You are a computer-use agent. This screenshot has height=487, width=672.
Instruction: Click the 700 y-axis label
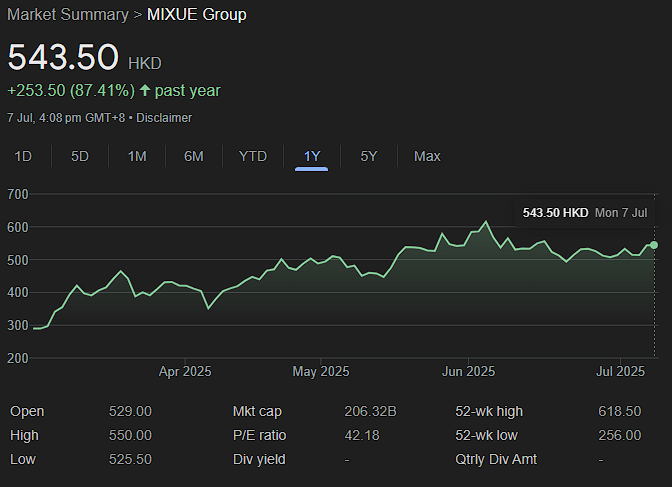pyautogui.click(x=18, y=194)
